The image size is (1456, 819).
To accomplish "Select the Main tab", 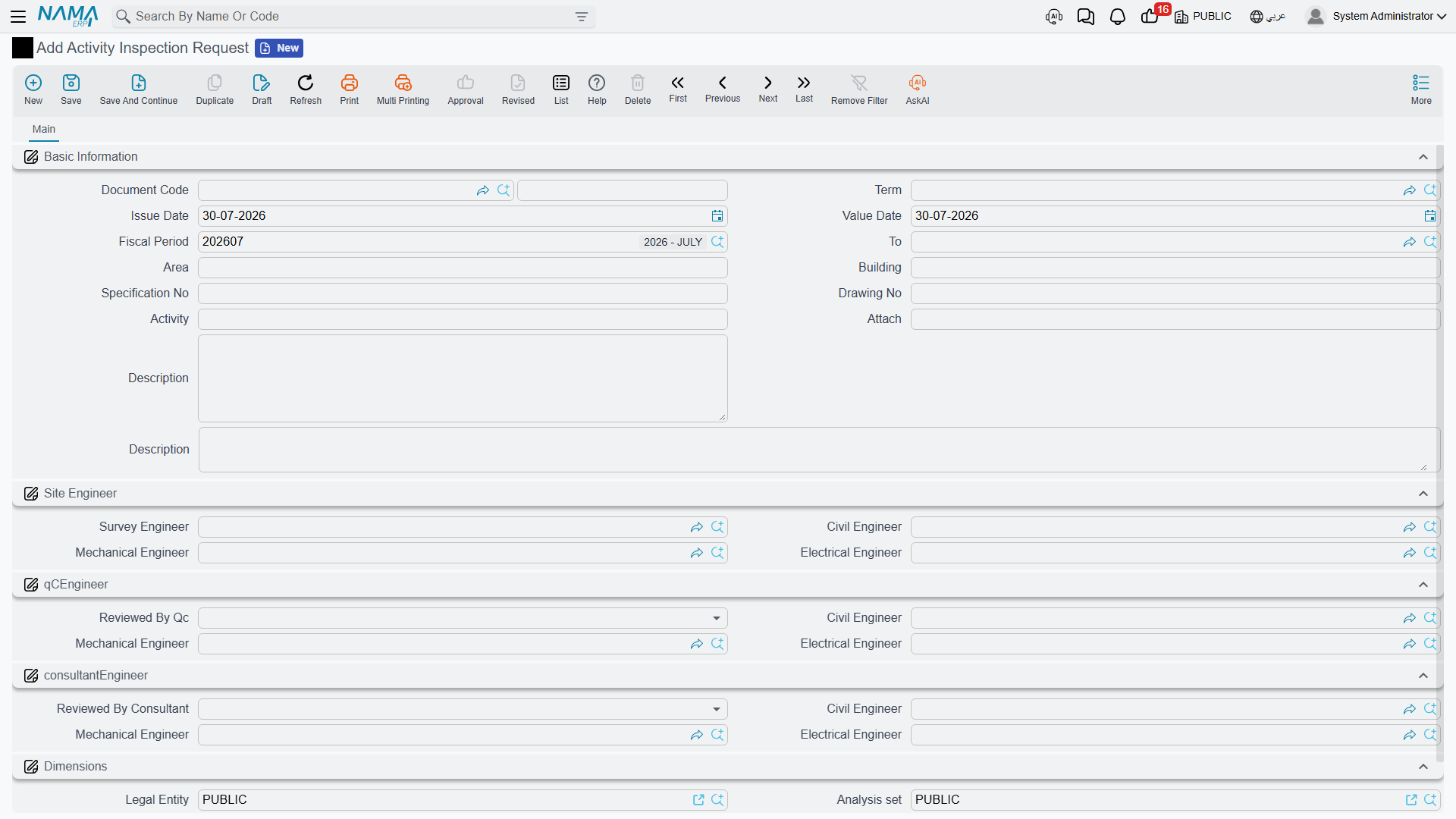I will pos(43,130).
